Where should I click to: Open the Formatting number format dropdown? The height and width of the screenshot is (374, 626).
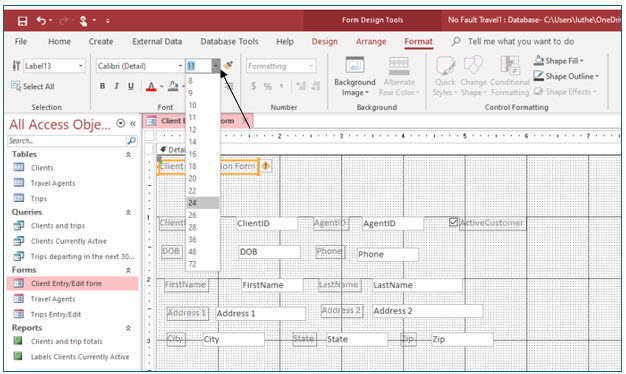[311, 66]
